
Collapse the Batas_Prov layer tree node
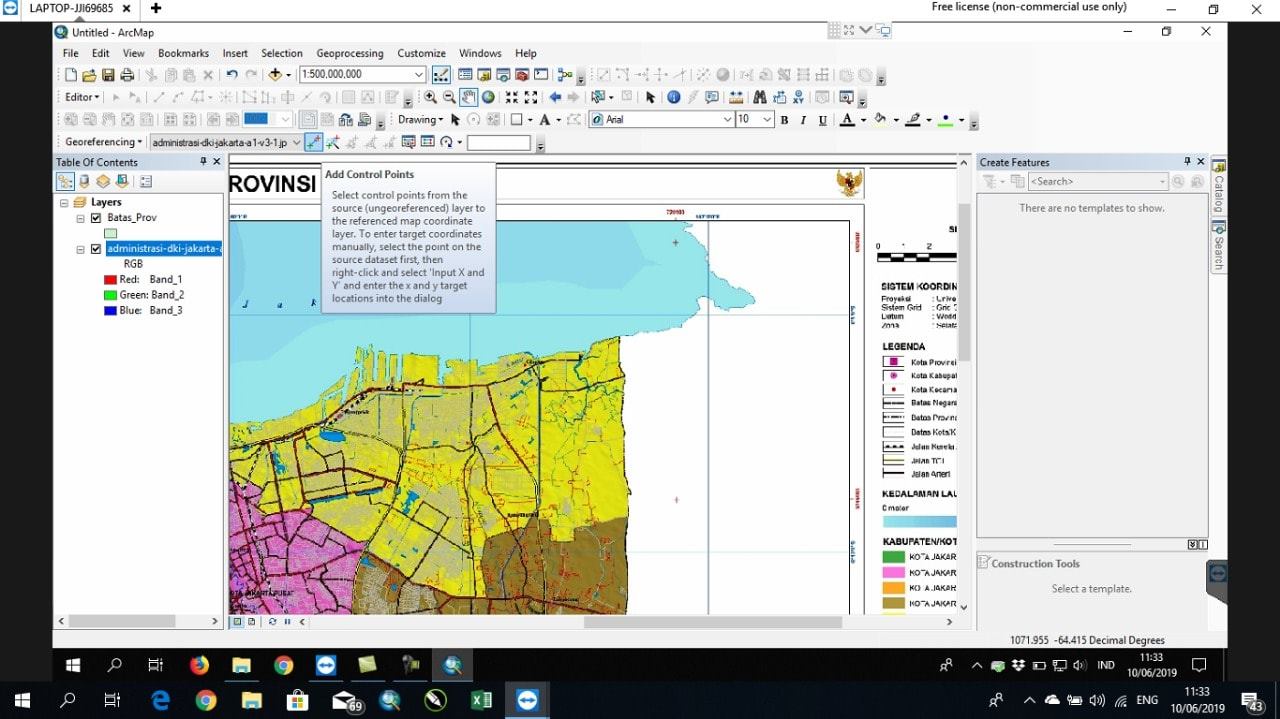(x=81, y=218)
